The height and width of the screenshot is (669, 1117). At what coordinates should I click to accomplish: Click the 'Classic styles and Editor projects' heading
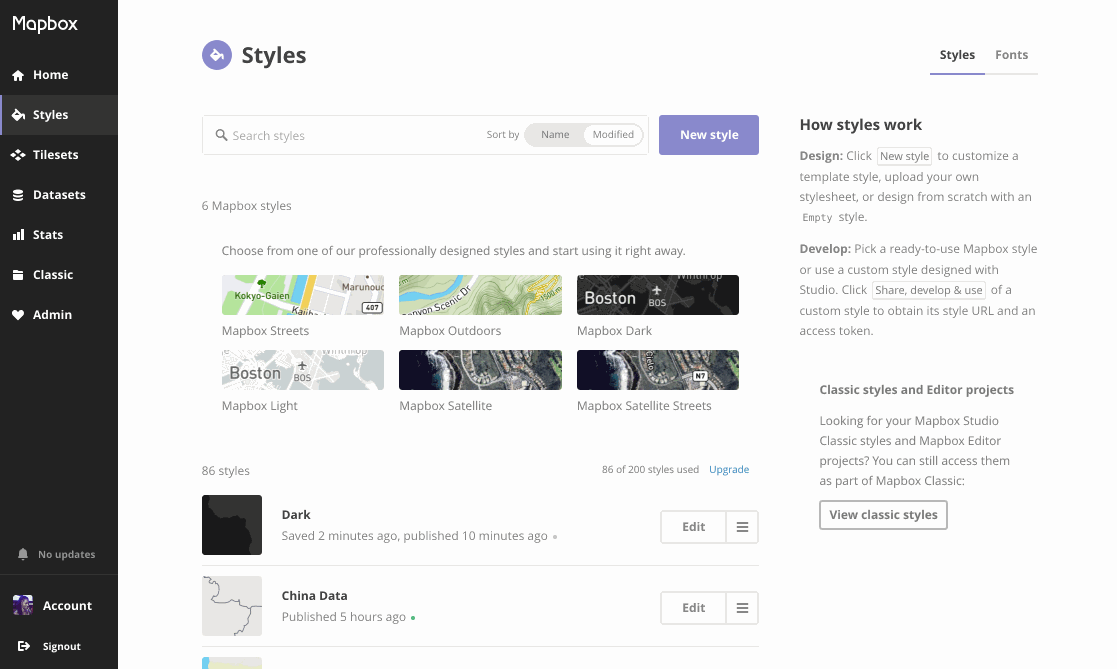[x=916, y=390]
